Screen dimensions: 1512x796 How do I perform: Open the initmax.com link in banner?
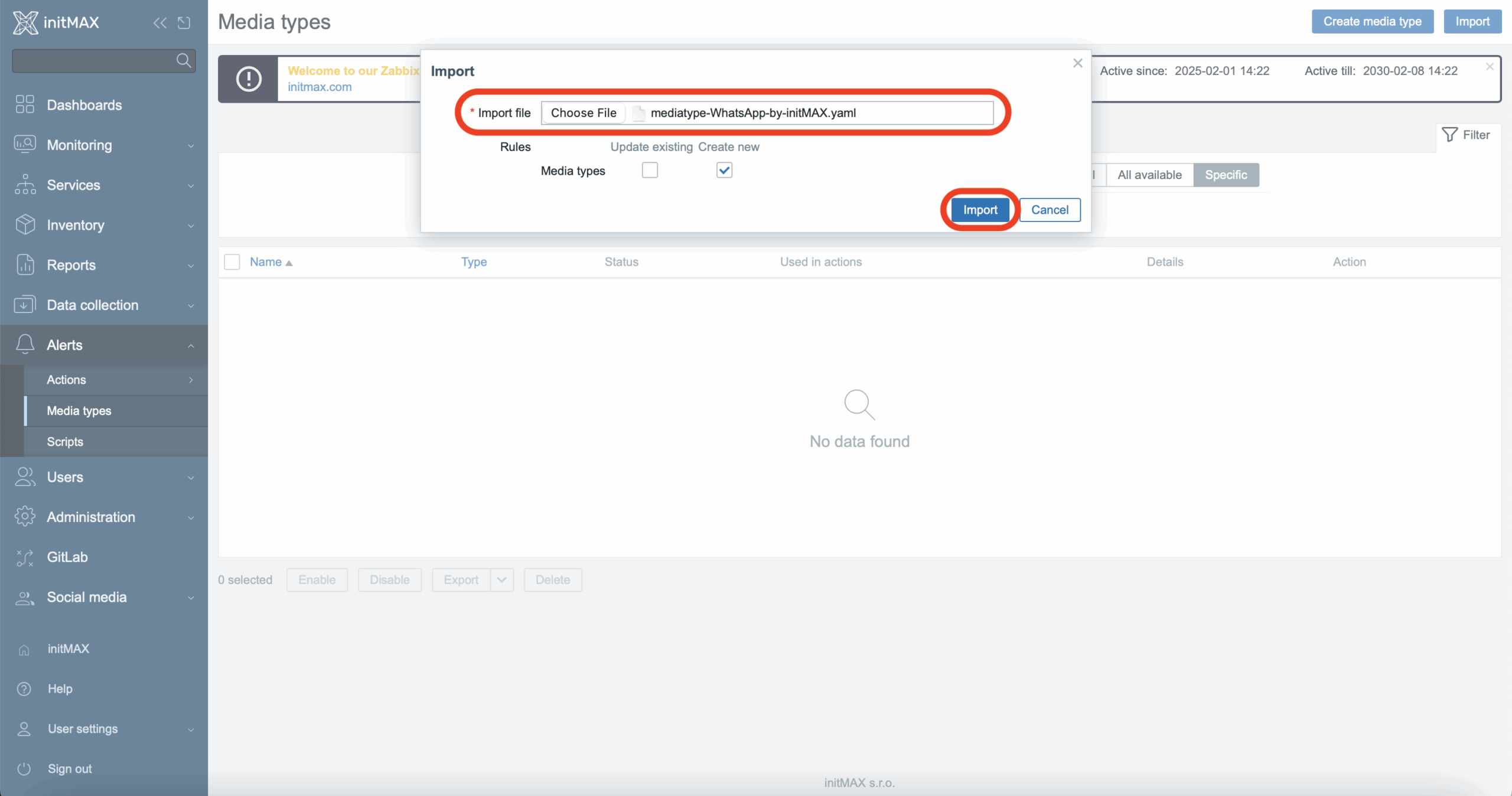coord(320,87)
